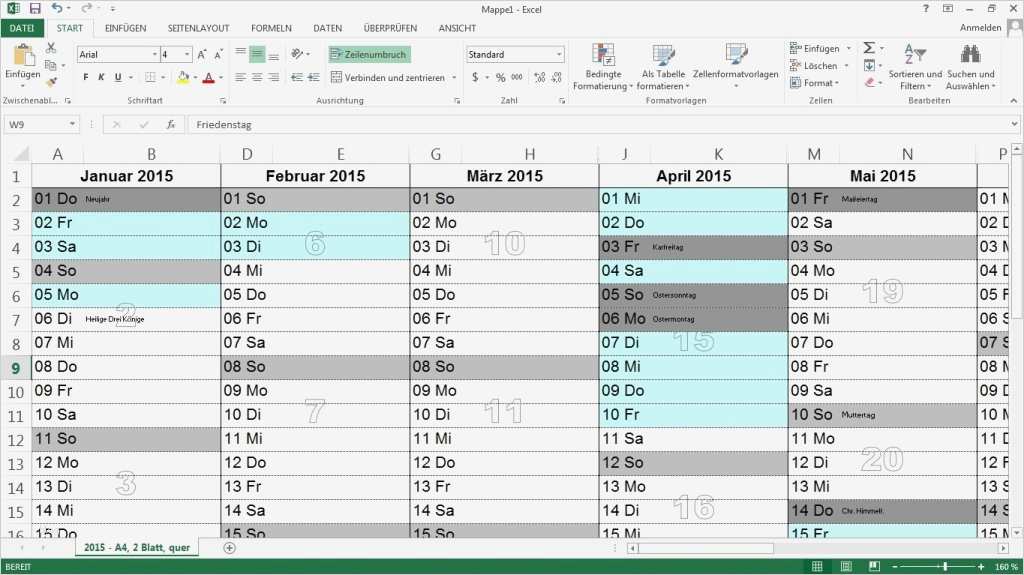Toggle middle vertical alignment
Viewport: 1024px width, 575px height.
pyautogui.click(x=257, y=54)
